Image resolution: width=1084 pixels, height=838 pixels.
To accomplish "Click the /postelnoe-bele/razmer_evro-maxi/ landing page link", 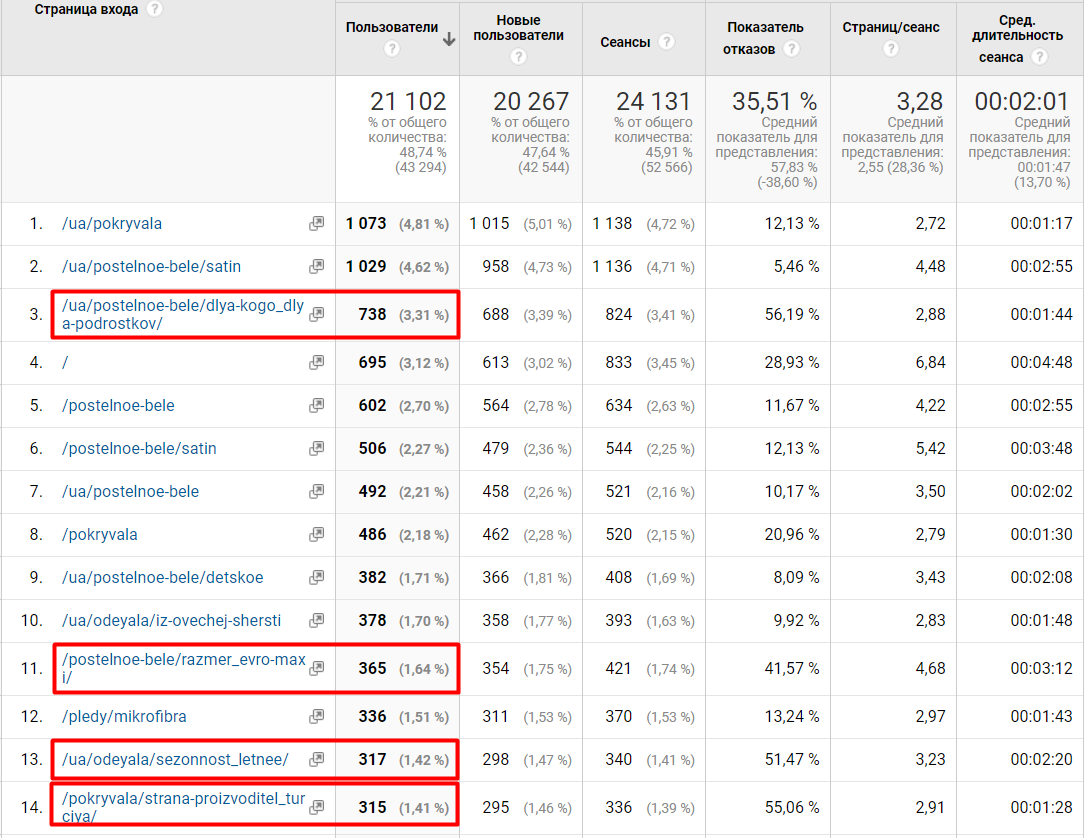I will pyautogui.click(x=182, y=668).
